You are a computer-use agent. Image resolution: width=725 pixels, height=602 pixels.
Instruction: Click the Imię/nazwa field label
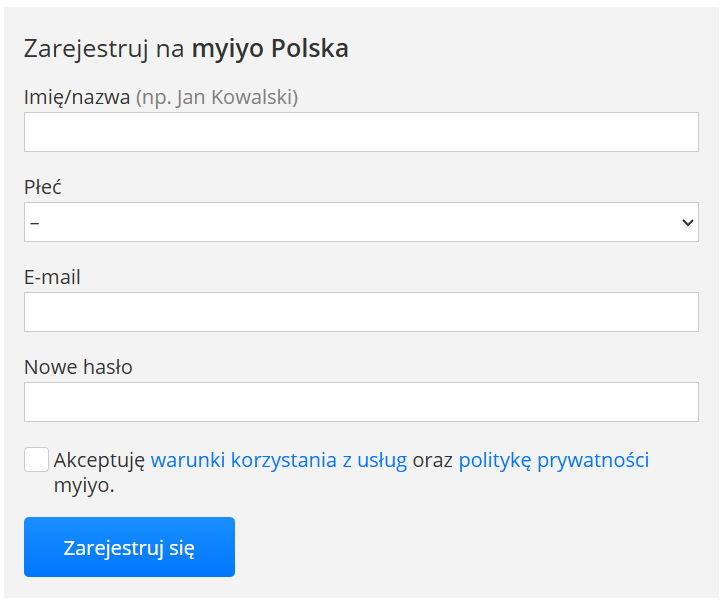point(77,97)
